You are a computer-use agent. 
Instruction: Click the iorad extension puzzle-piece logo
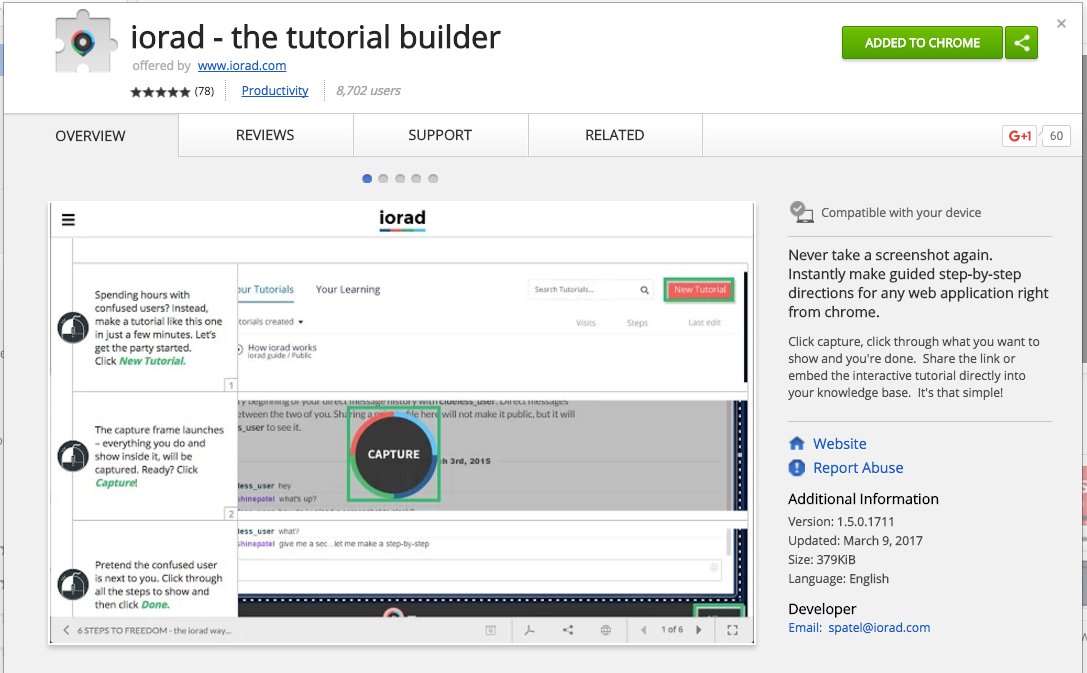84,42
